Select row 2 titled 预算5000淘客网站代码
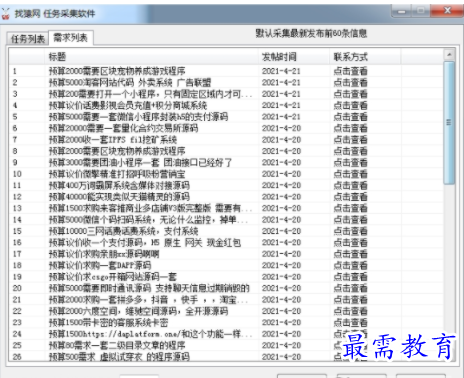The width and height of the screenshot is (464, 378). tap(130, 82)
